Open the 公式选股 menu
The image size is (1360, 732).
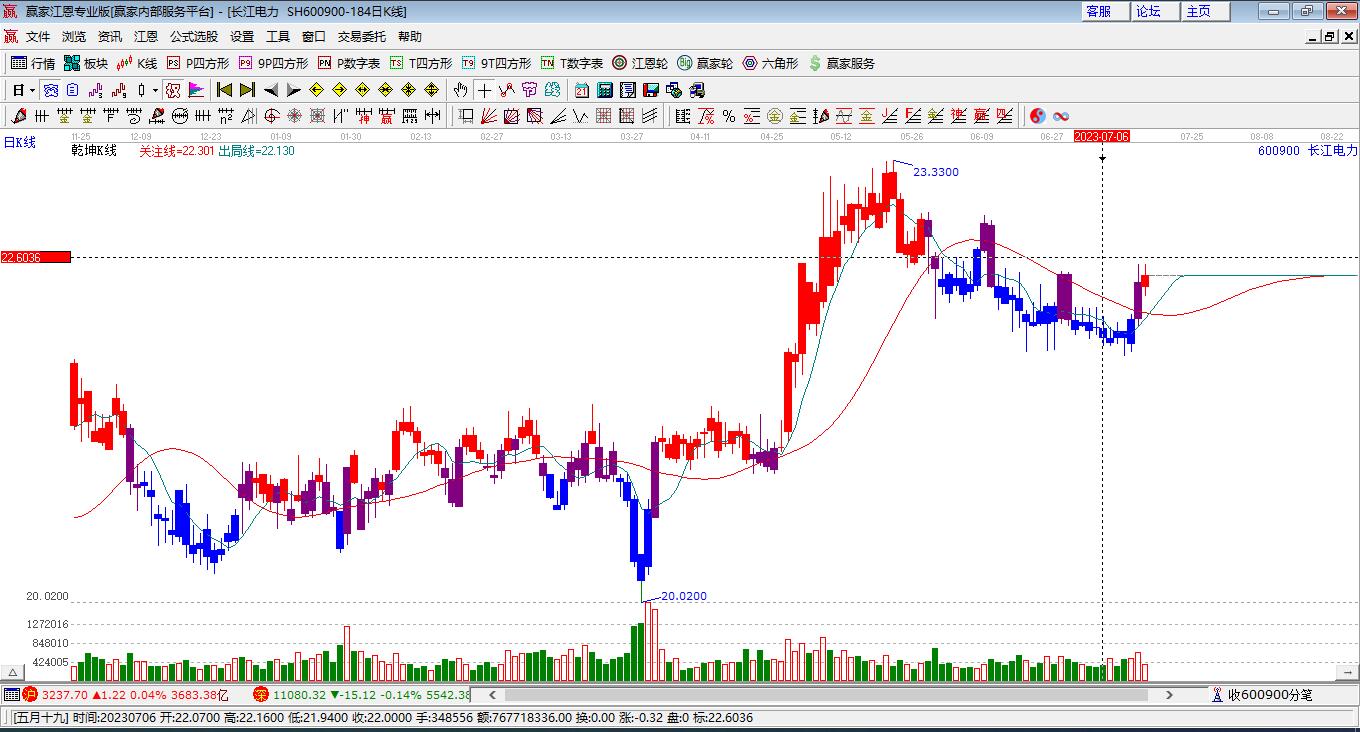click(193, 37)
